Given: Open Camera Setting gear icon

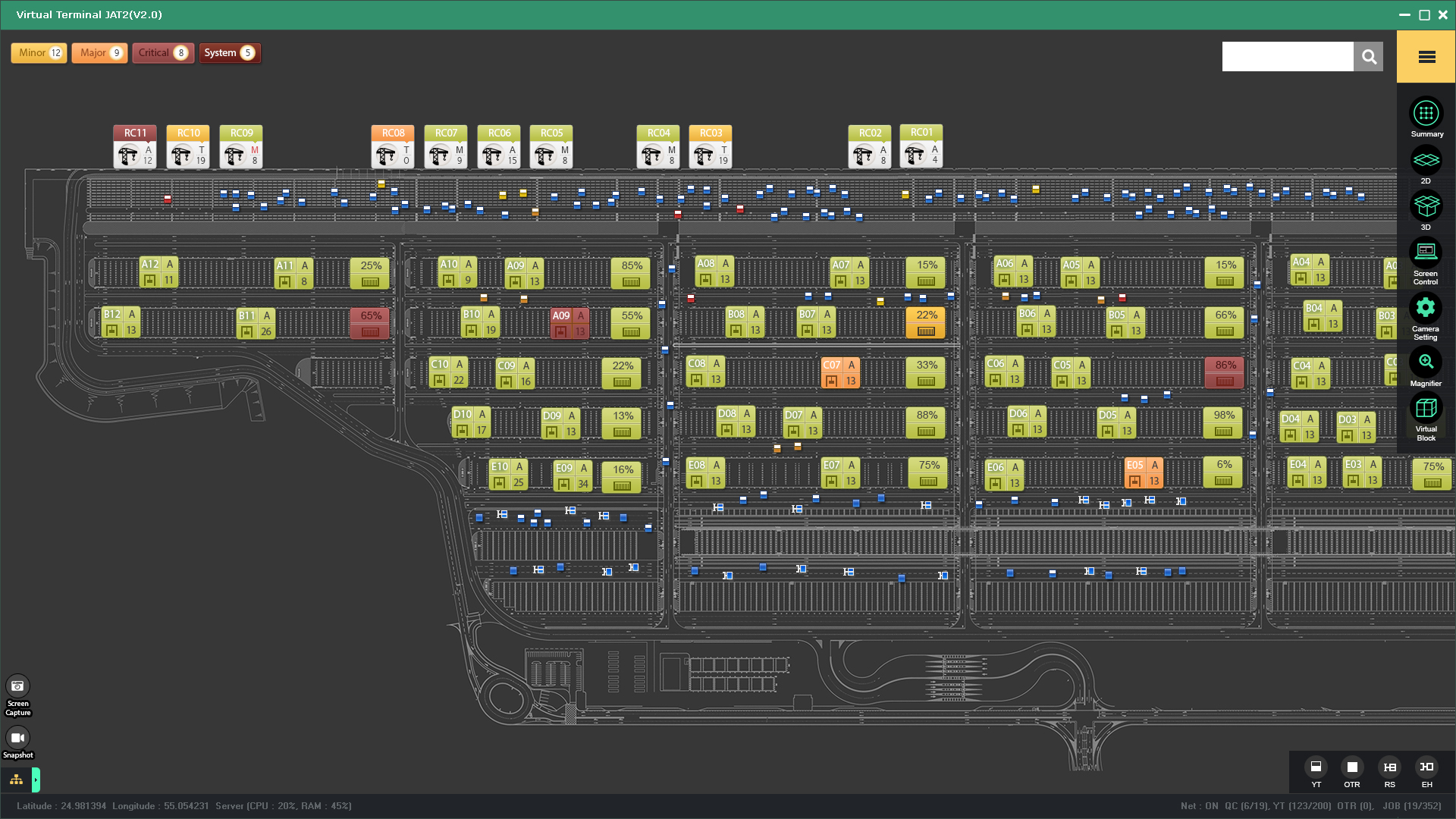Looking at the screenshot, I should click(x=1426, y=308).
